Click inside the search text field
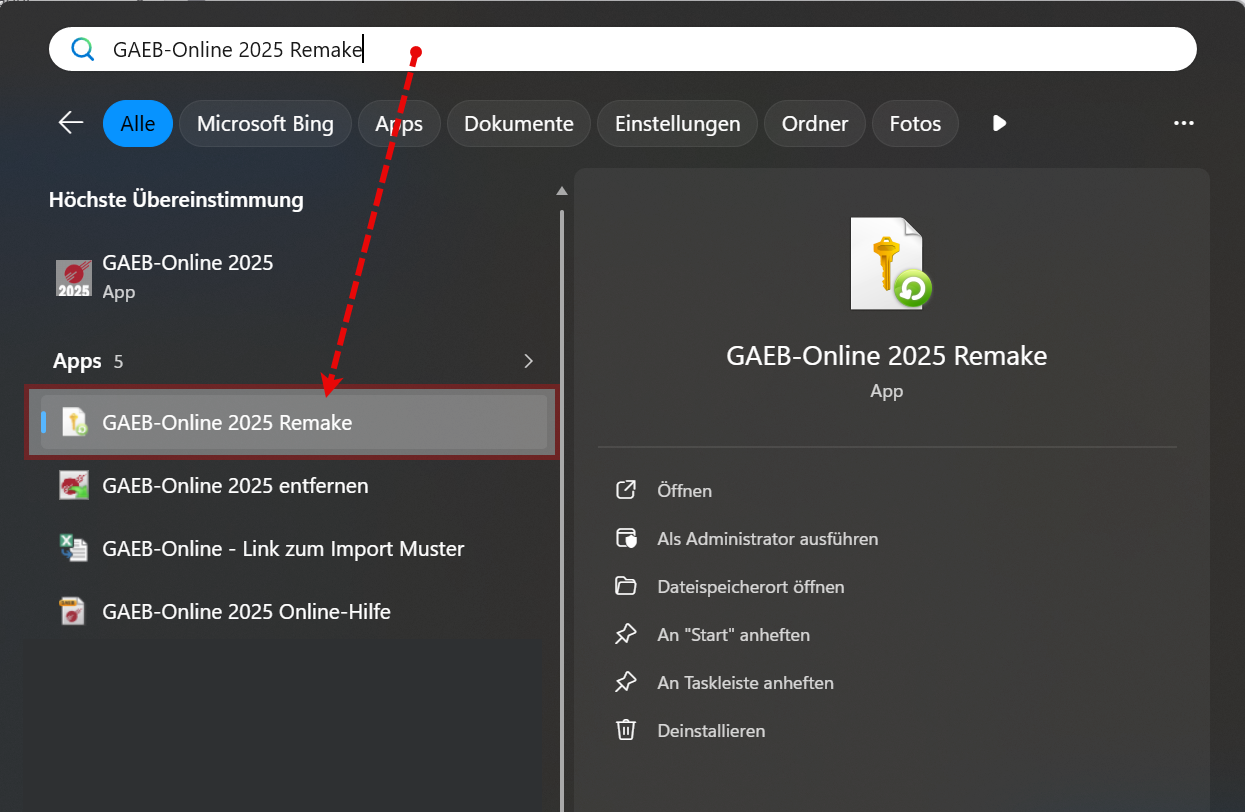Image resolution: width=1245 pixels, height=812 pixels. coord(700,49)
